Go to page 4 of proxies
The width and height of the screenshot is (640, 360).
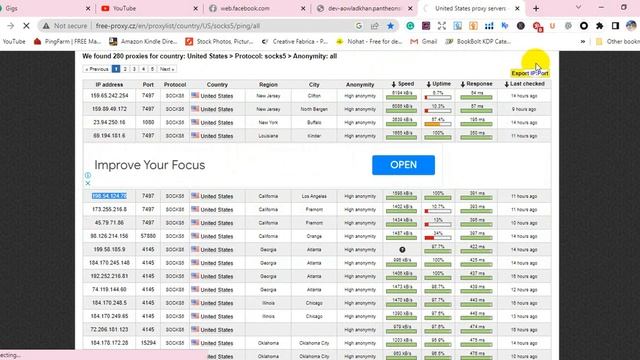(143, 69)
